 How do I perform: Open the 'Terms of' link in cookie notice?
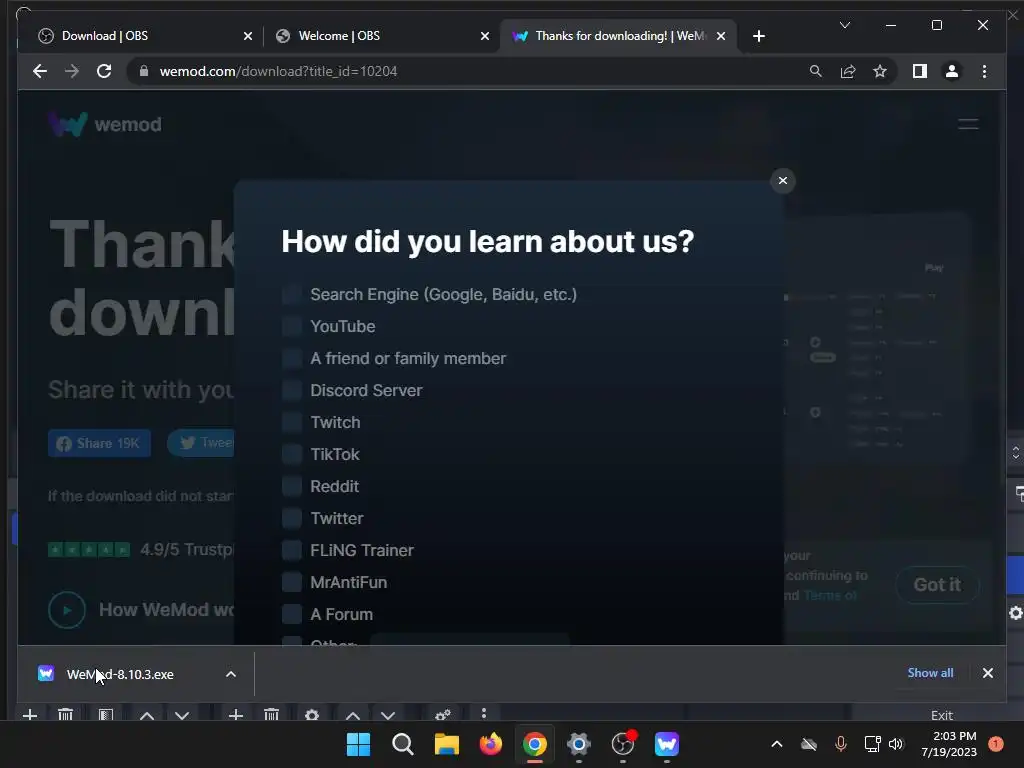[x=829, y=596]
